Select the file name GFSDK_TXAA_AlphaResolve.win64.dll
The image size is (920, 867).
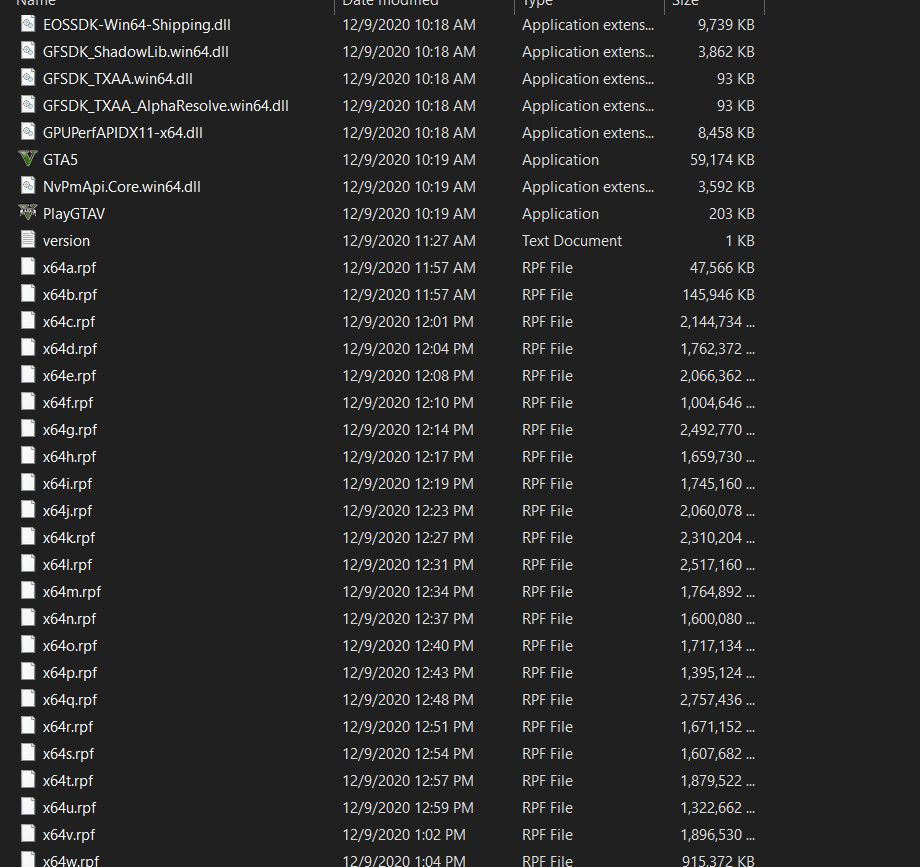[165, 106]
